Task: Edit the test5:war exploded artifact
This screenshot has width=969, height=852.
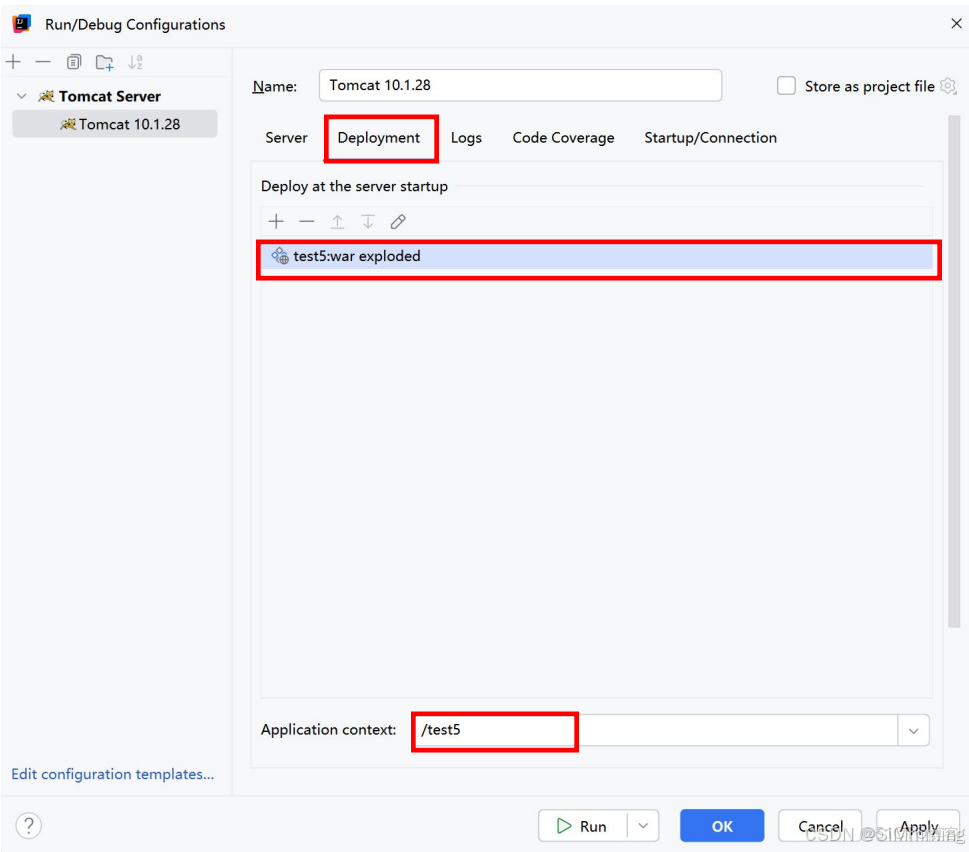Action: tap(398, 221)
